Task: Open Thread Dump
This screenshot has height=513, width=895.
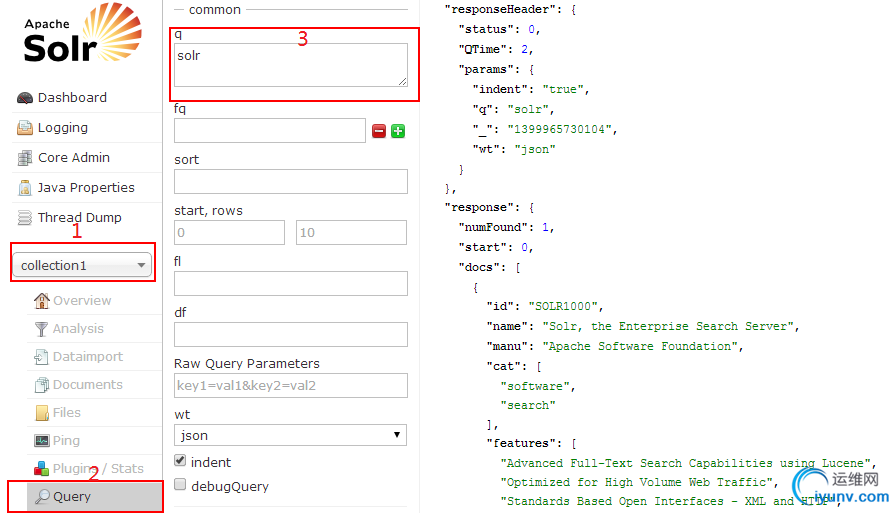Action: (x=79, y=217)
